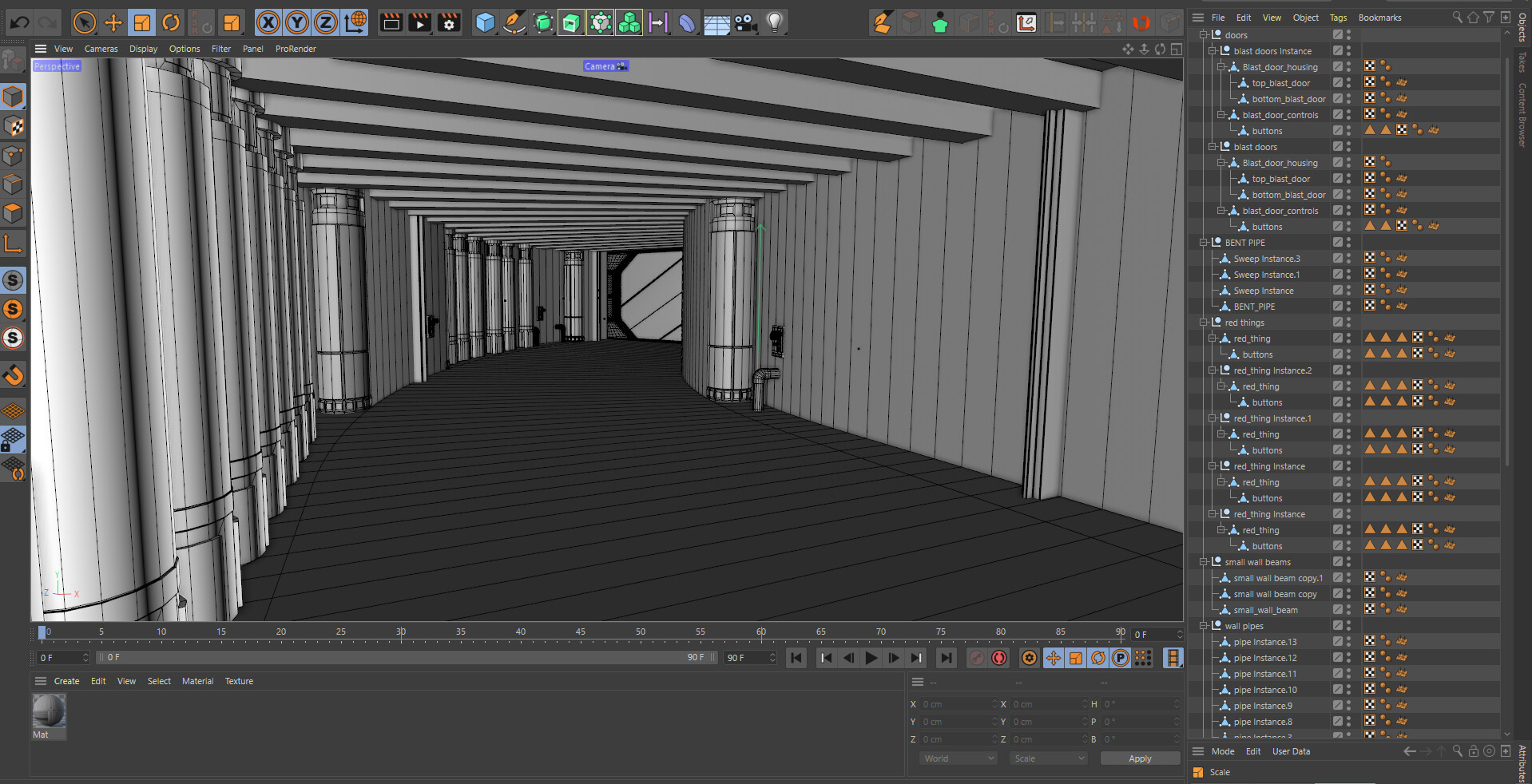Click the play button in the timeline

click(870, 658)
